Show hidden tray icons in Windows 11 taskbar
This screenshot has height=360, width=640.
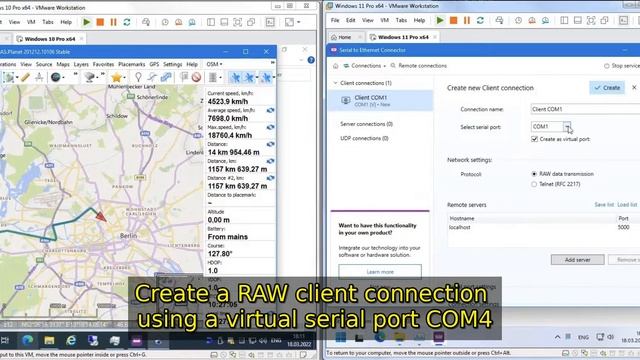(x=557, y=337)
